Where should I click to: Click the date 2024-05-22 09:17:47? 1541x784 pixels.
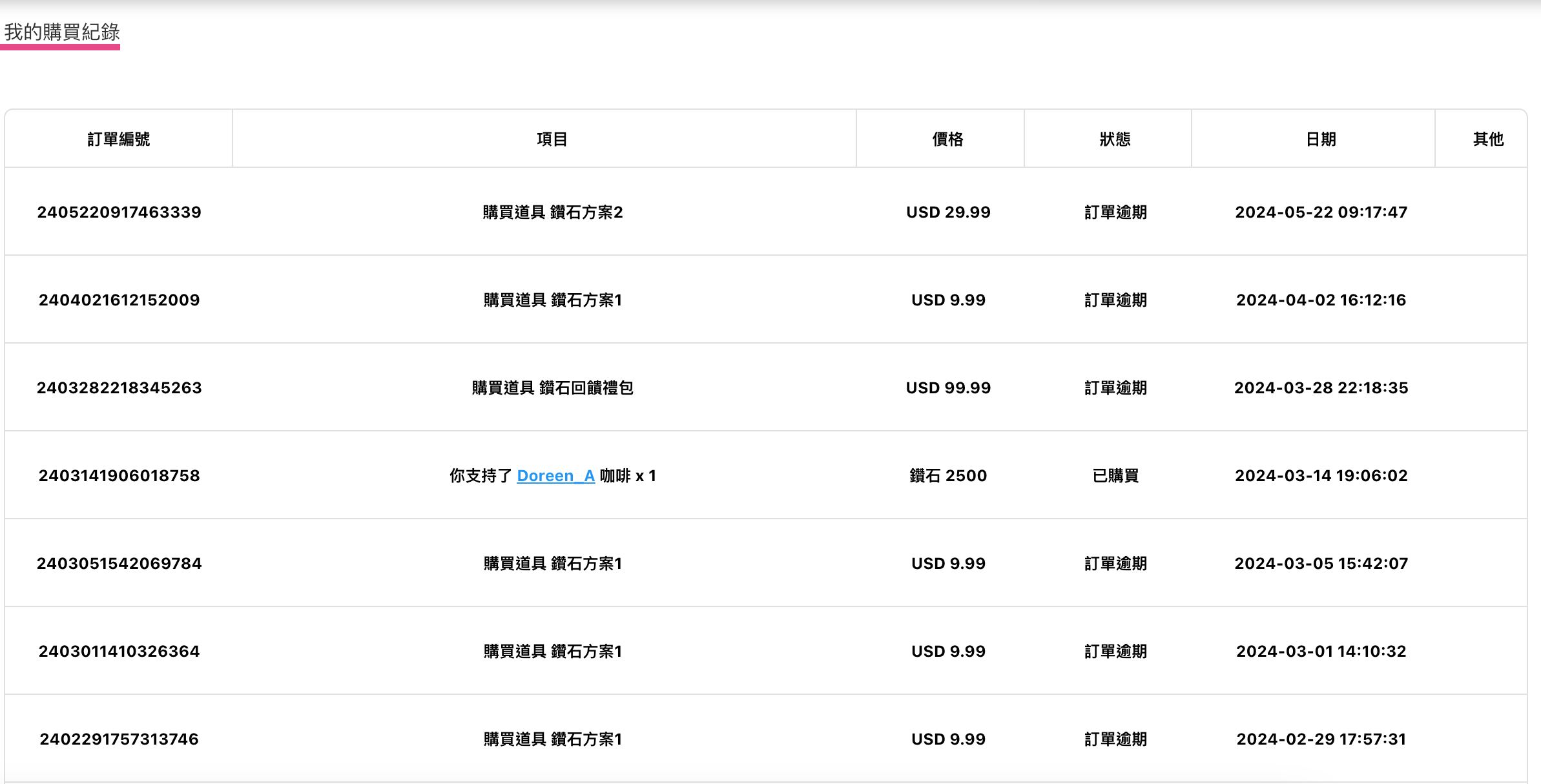coord(1321,212)
